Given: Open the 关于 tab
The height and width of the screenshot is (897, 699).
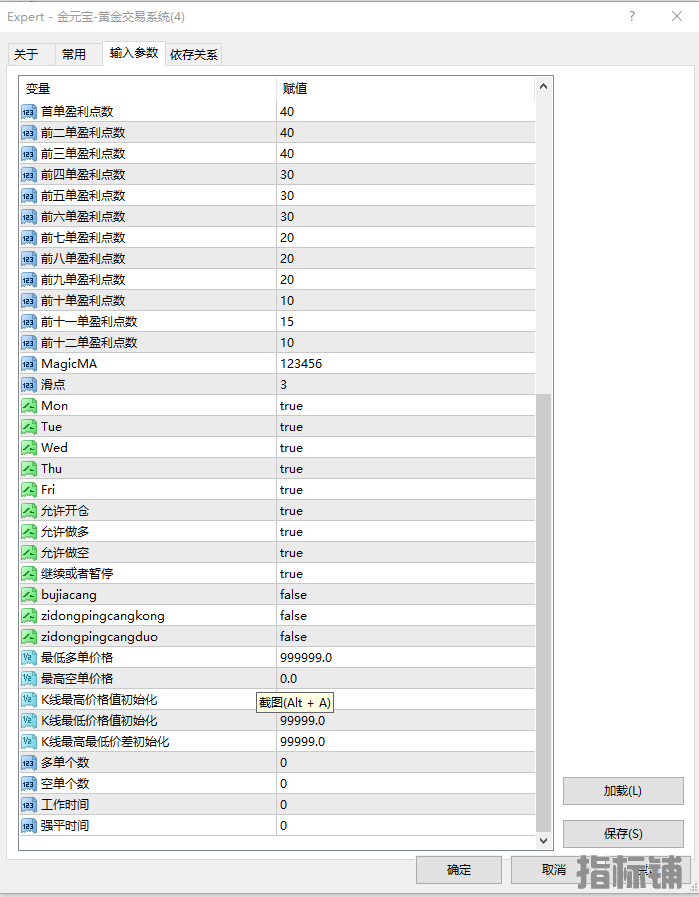Looking at the screenshot, I should (31, 54).
